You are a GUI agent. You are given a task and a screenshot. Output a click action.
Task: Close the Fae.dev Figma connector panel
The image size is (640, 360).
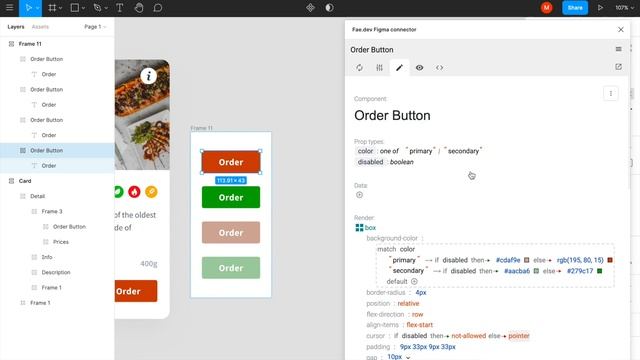point(620,29)
